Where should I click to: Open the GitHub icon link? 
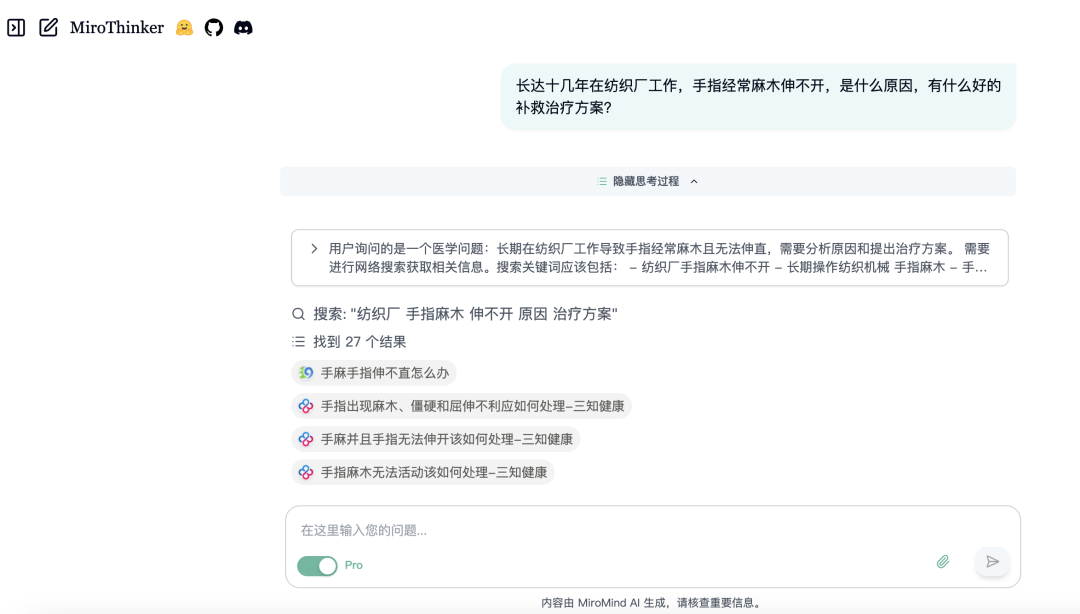point(214,28)
